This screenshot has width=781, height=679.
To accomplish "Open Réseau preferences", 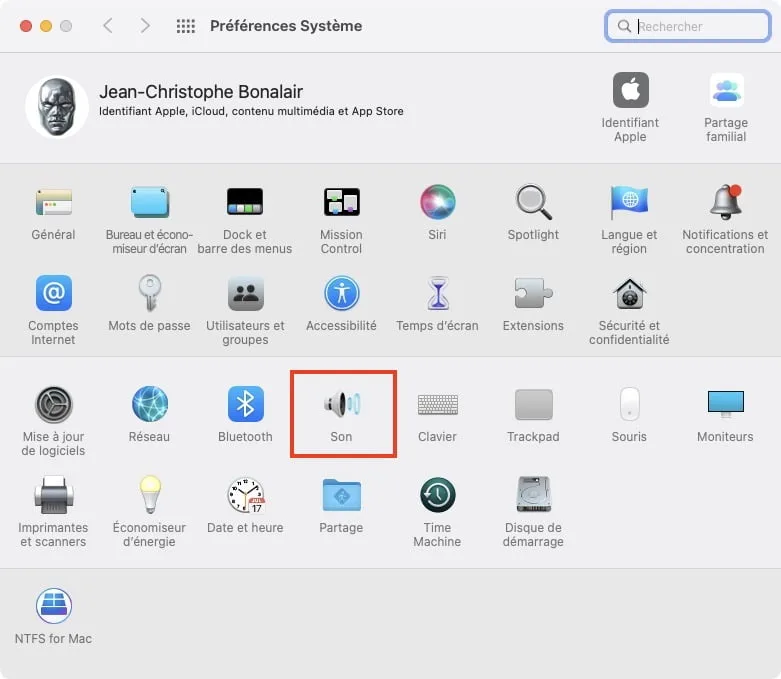I will coord(149,404).
